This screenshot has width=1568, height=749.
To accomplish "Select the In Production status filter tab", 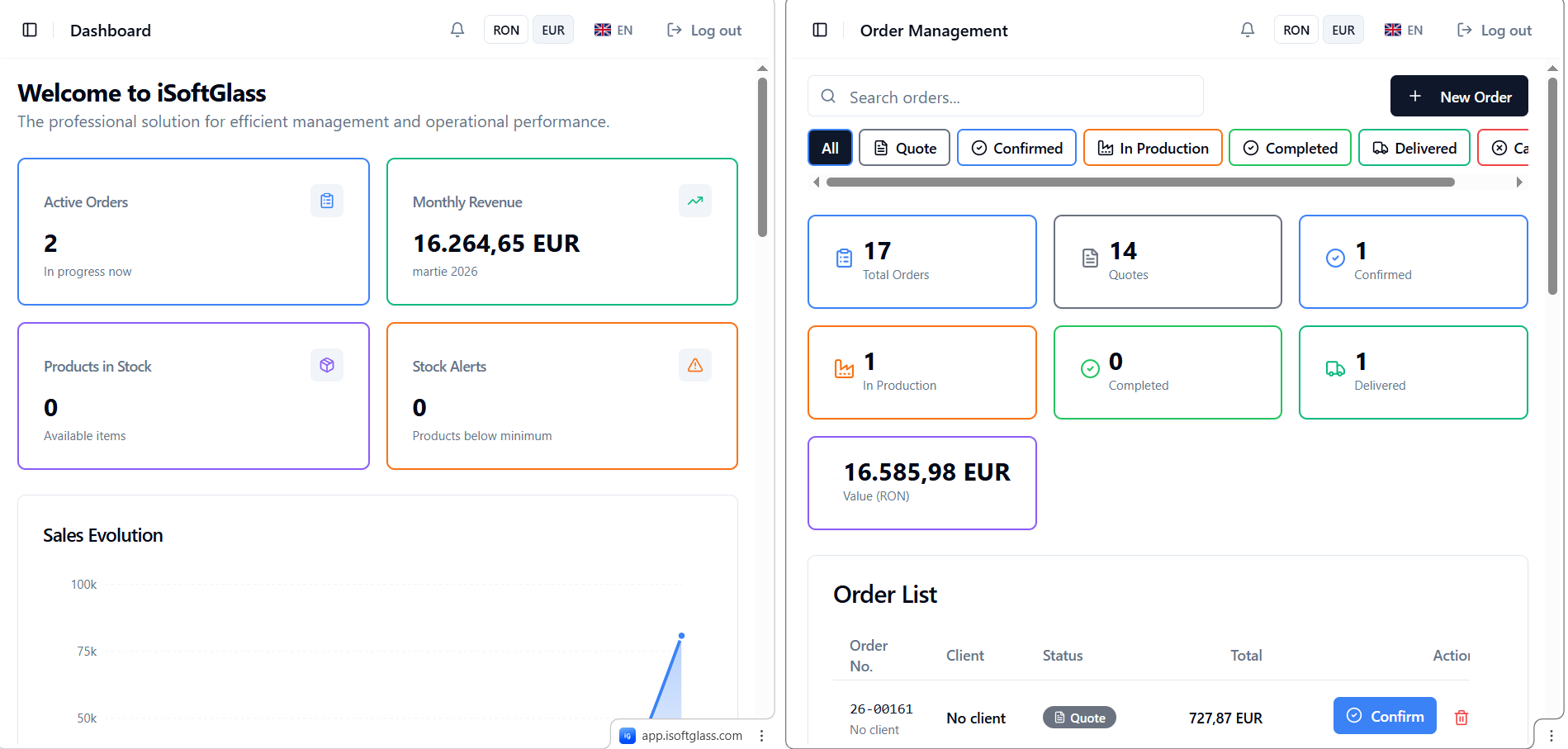I will click(1153, 148).
